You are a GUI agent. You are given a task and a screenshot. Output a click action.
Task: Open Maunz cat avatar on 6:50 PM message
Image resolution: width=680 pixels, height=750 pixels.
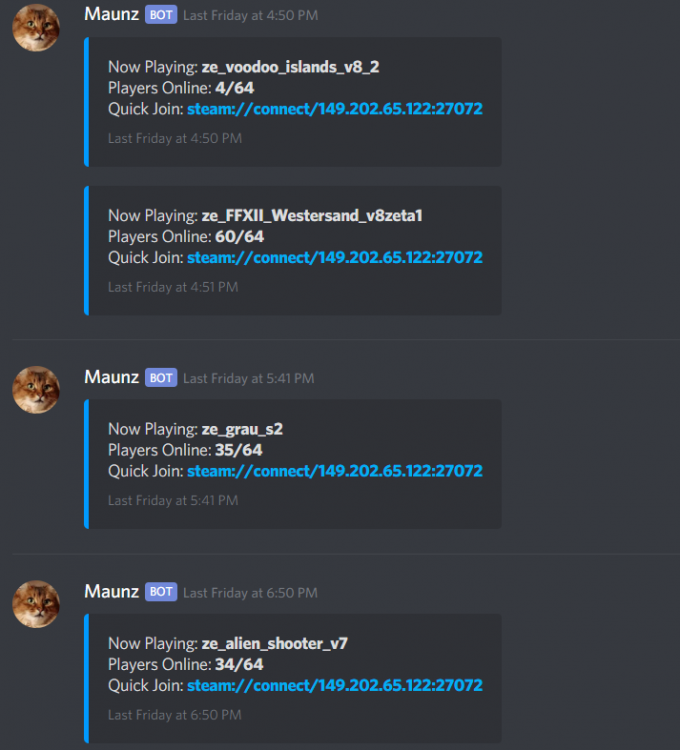(x=36, y=604)
